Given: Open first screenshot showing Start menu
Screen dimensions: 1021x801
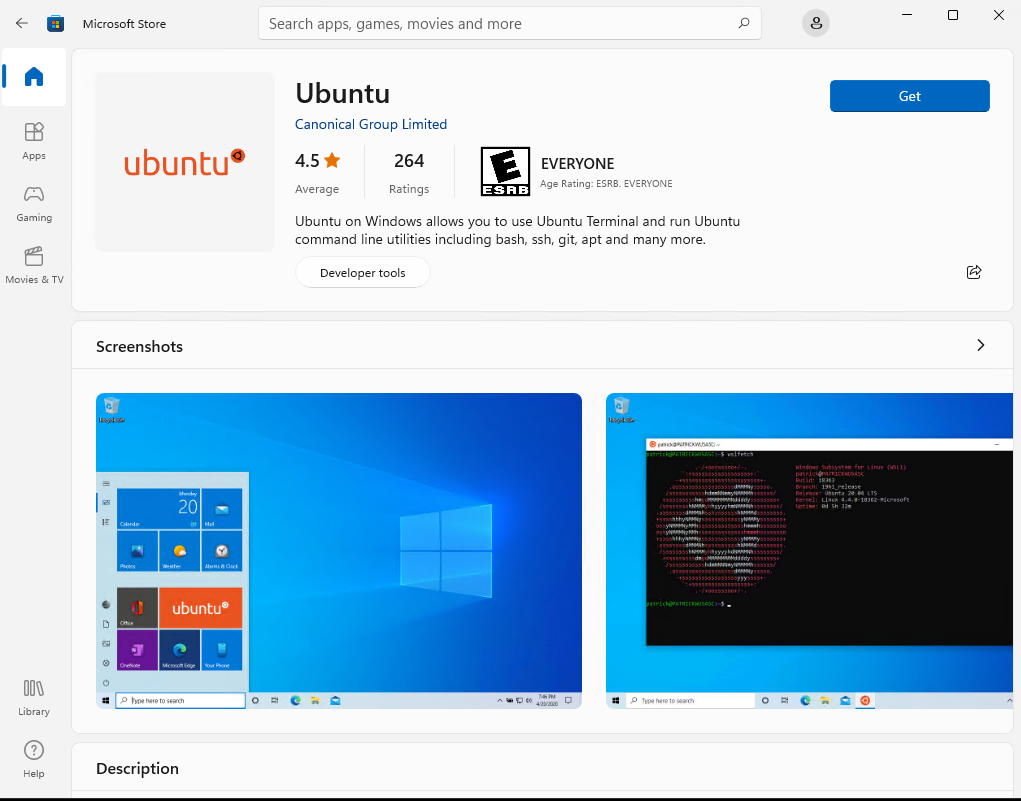Looking at the screenshot, I should click(339, 550).
